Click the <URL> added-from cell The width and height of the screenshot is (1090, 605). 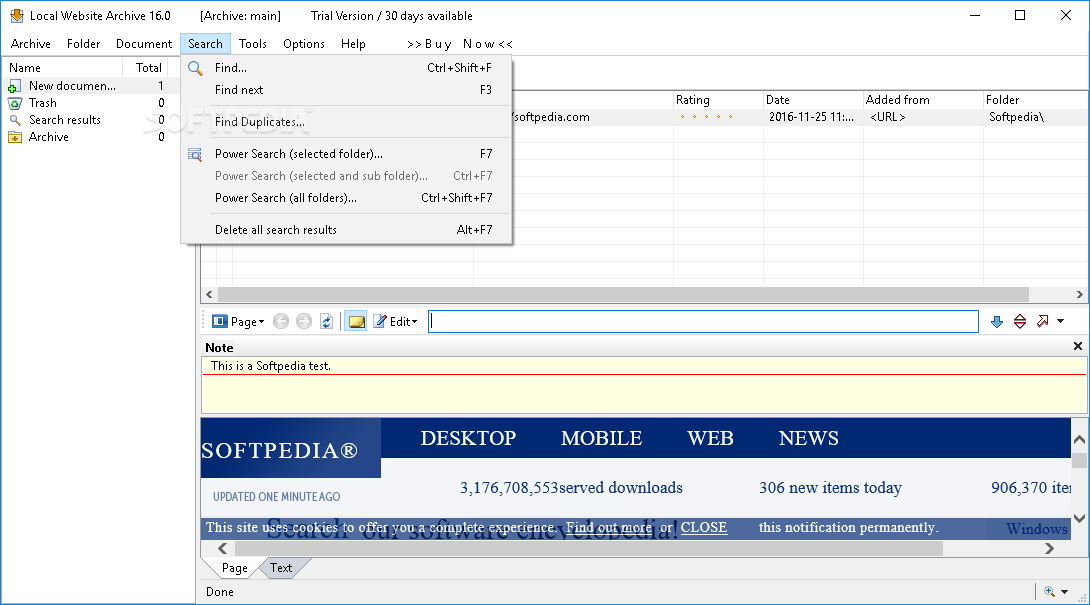pyautogui.click(x=888, y=117)
